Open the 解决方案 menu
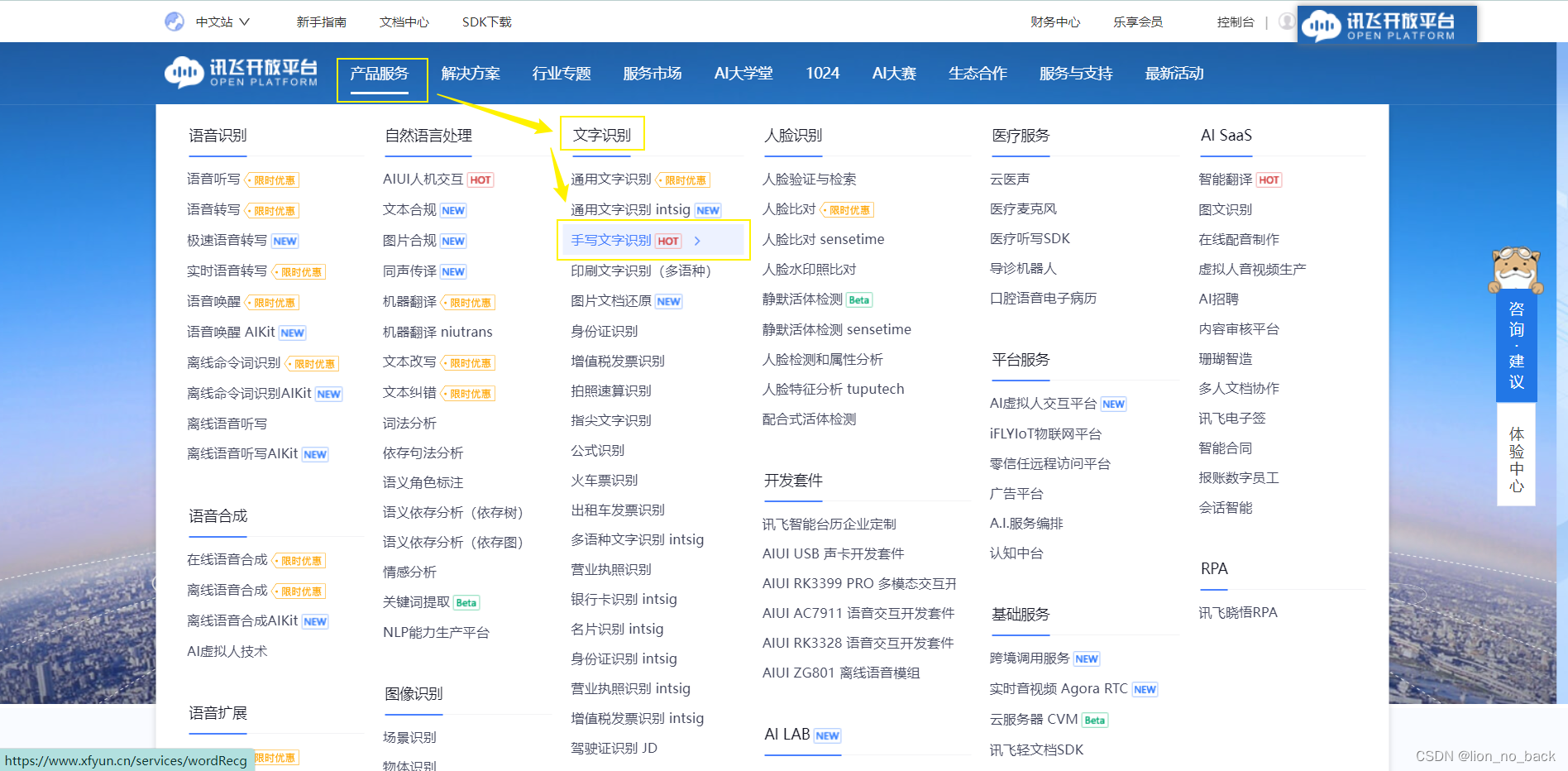The width and height of the screenshot is (1568, 771). pos(471,73)
